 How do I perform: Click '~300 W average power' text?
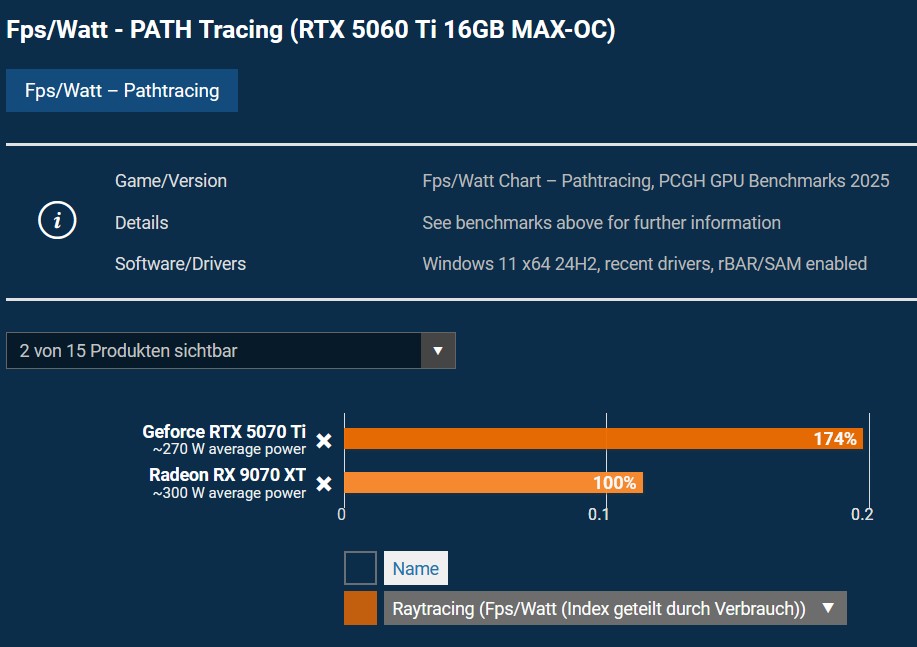229,493
